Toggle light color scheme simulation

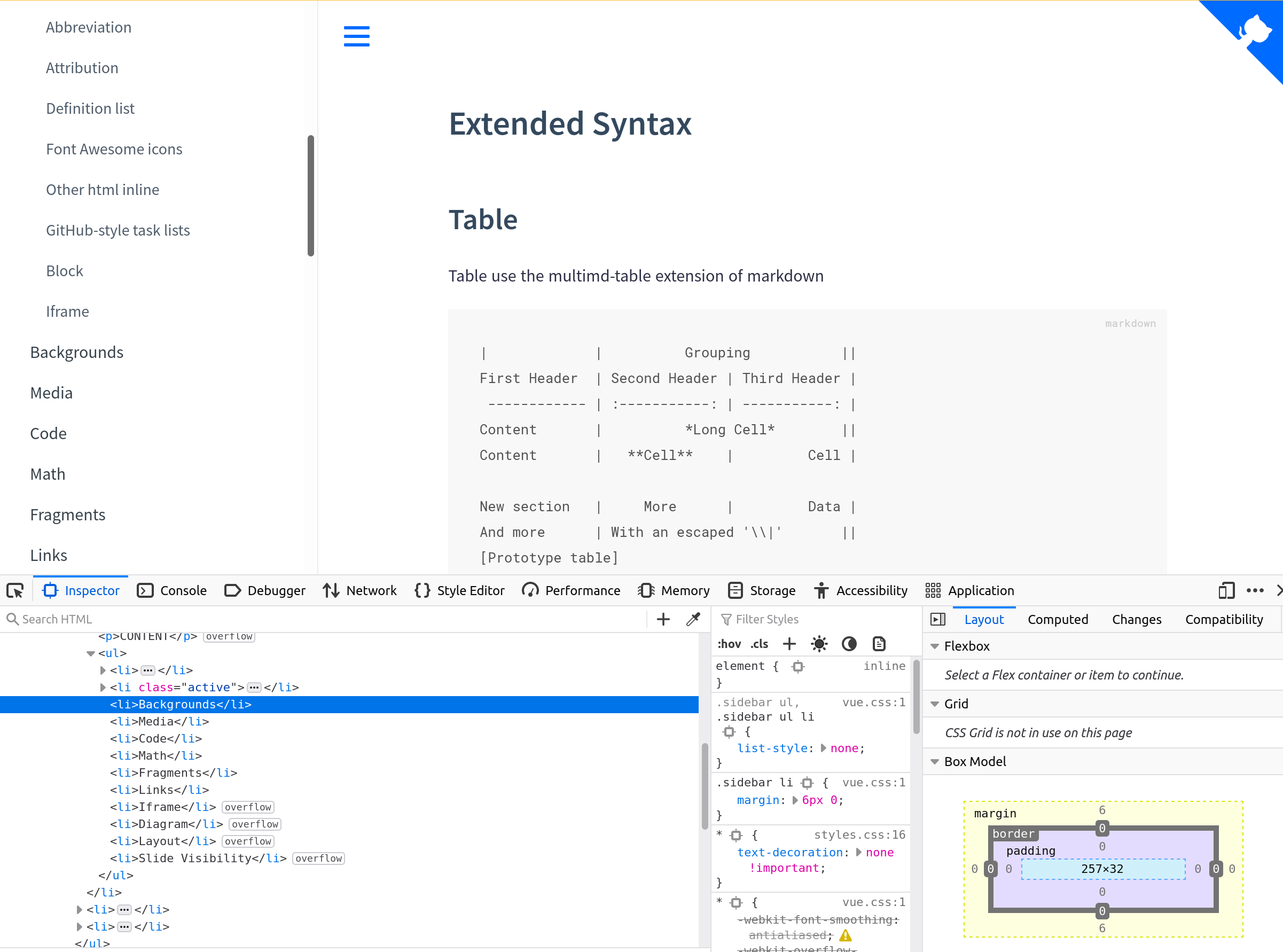819,644
